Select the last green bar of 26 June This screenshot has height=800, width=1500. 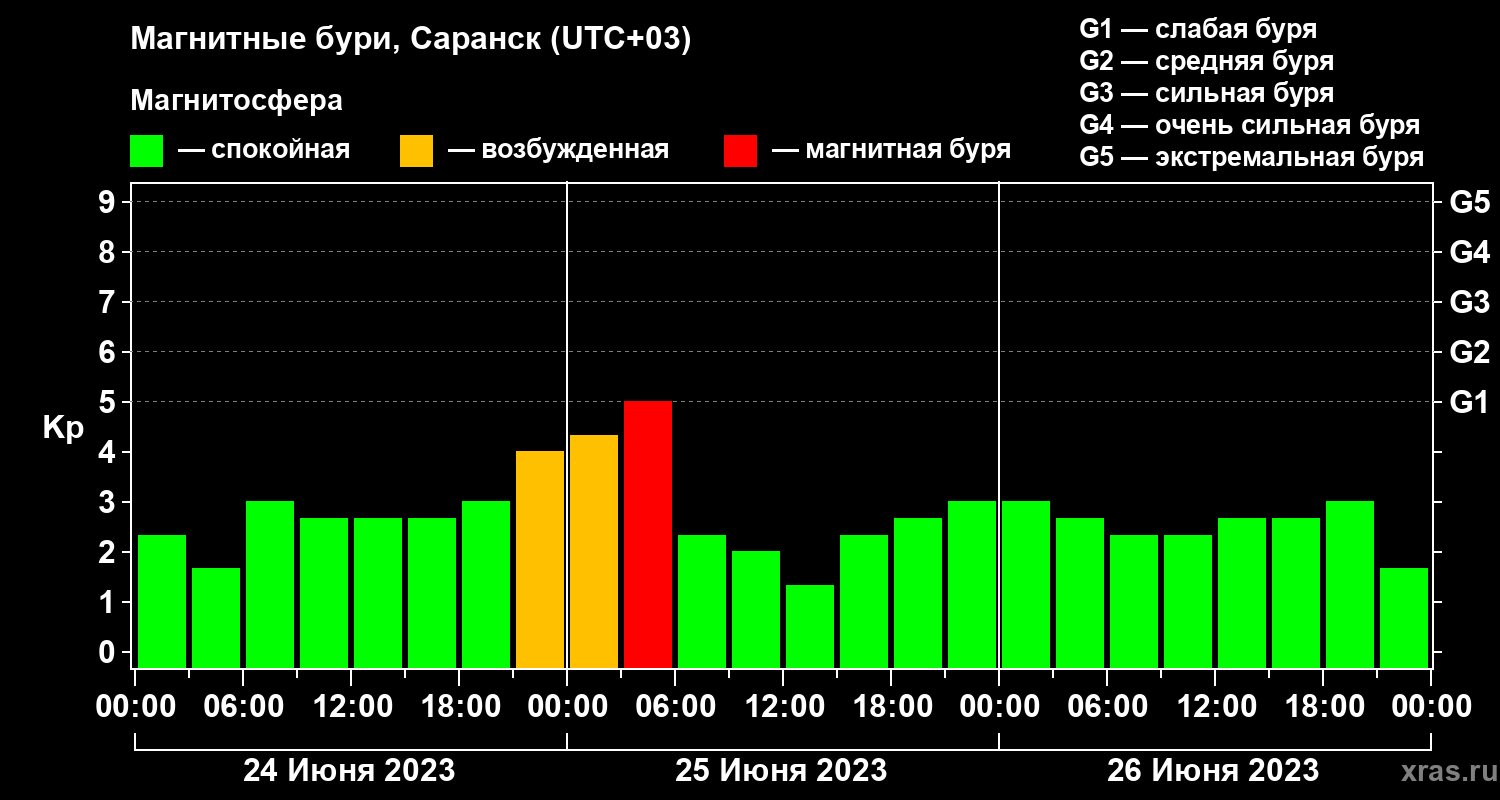click(x=1404, y=618)
